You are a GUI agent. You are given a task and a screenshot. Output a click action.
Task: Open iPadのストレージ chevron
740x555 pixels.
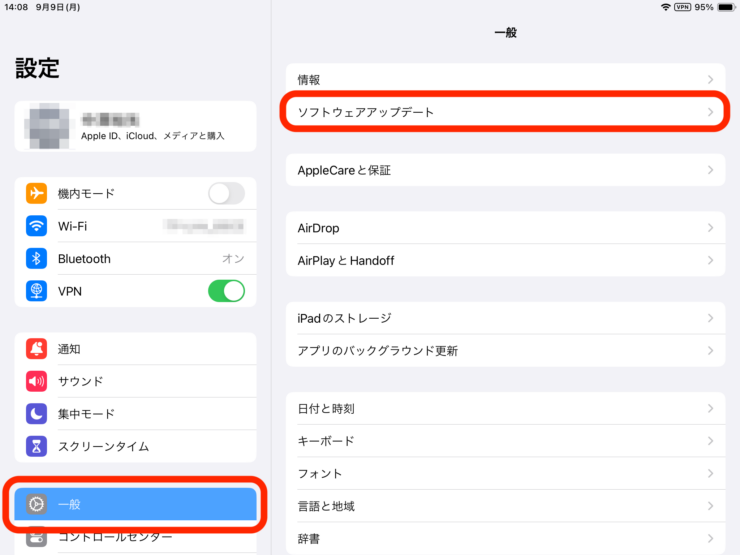tap(710, 318)
